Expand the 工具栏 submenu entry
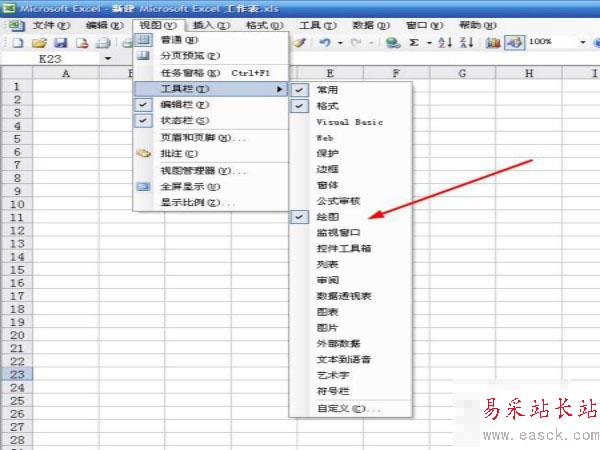Screen dimensions: 600x450 210,89
